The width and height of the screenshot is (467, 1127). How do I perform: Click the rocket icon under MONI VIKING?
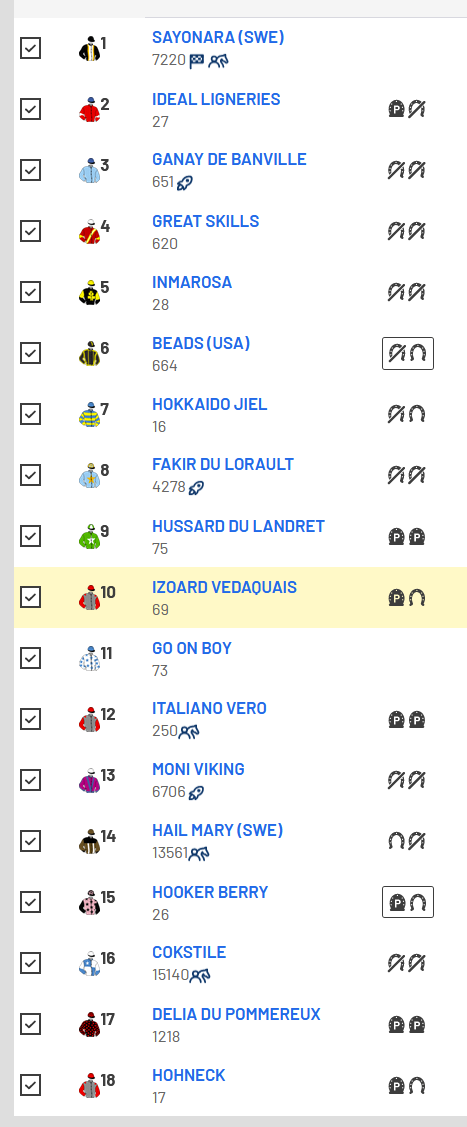196,793
